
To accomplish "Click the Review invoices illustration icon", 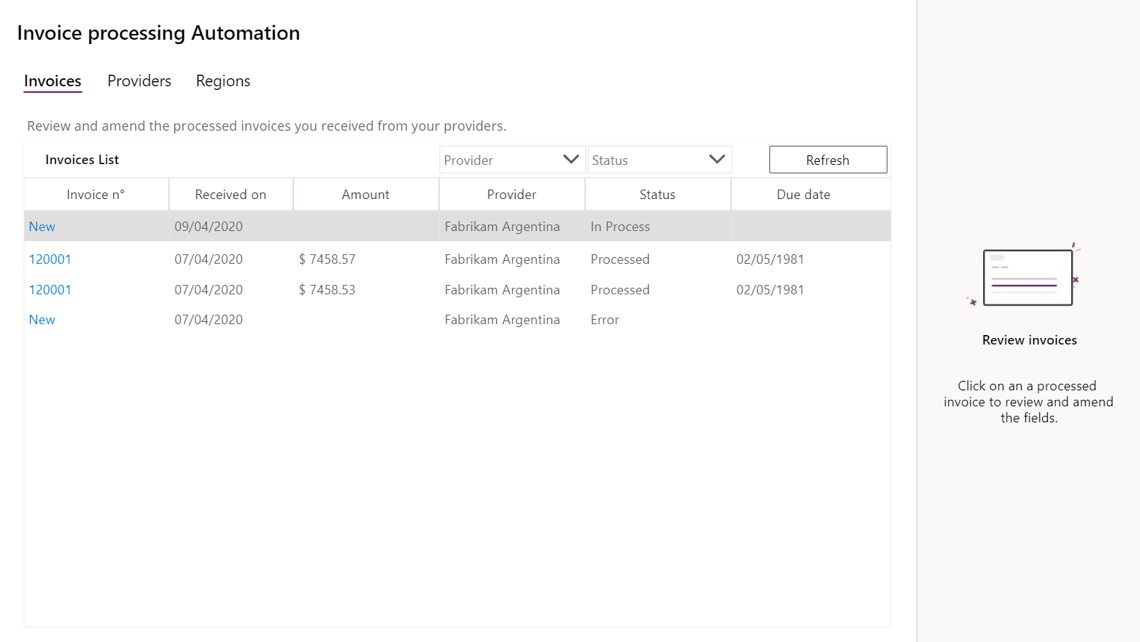I will 1028,277.
